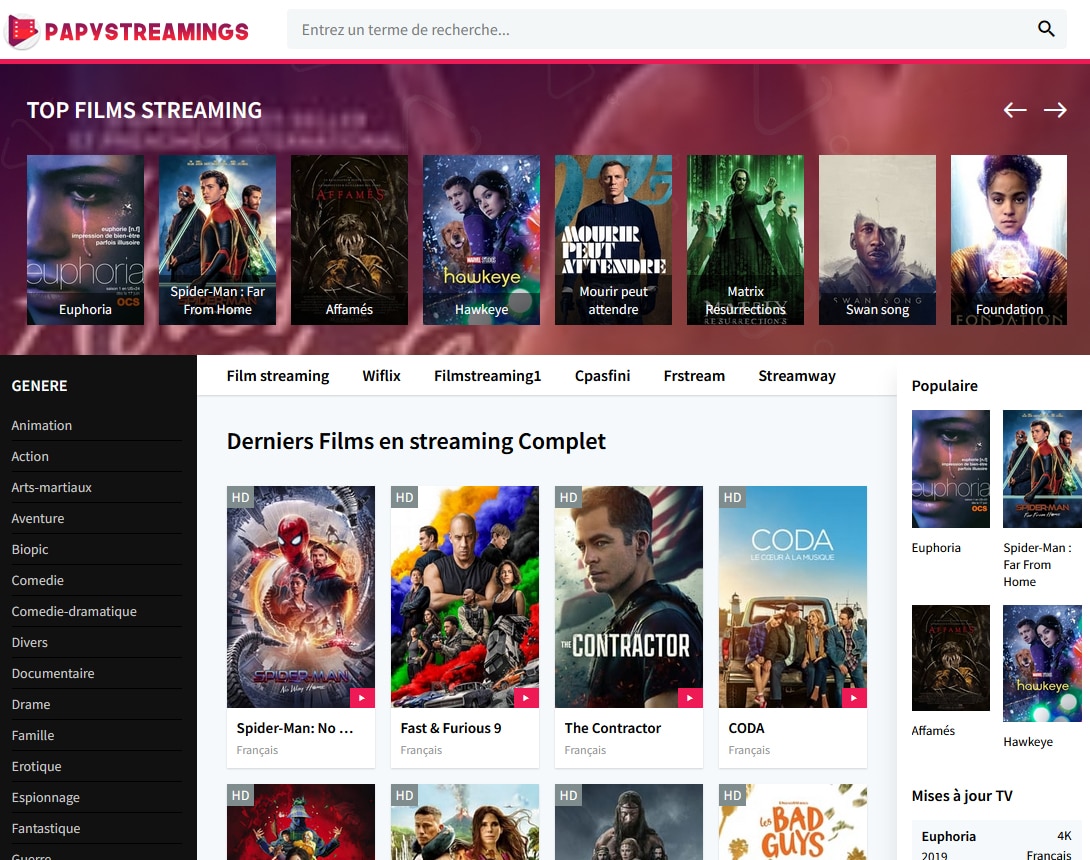This screenshot has width=1090, height=860.
Task: Click the play icon on Spider-Man: No Way Home
Action: click(361, 699)
